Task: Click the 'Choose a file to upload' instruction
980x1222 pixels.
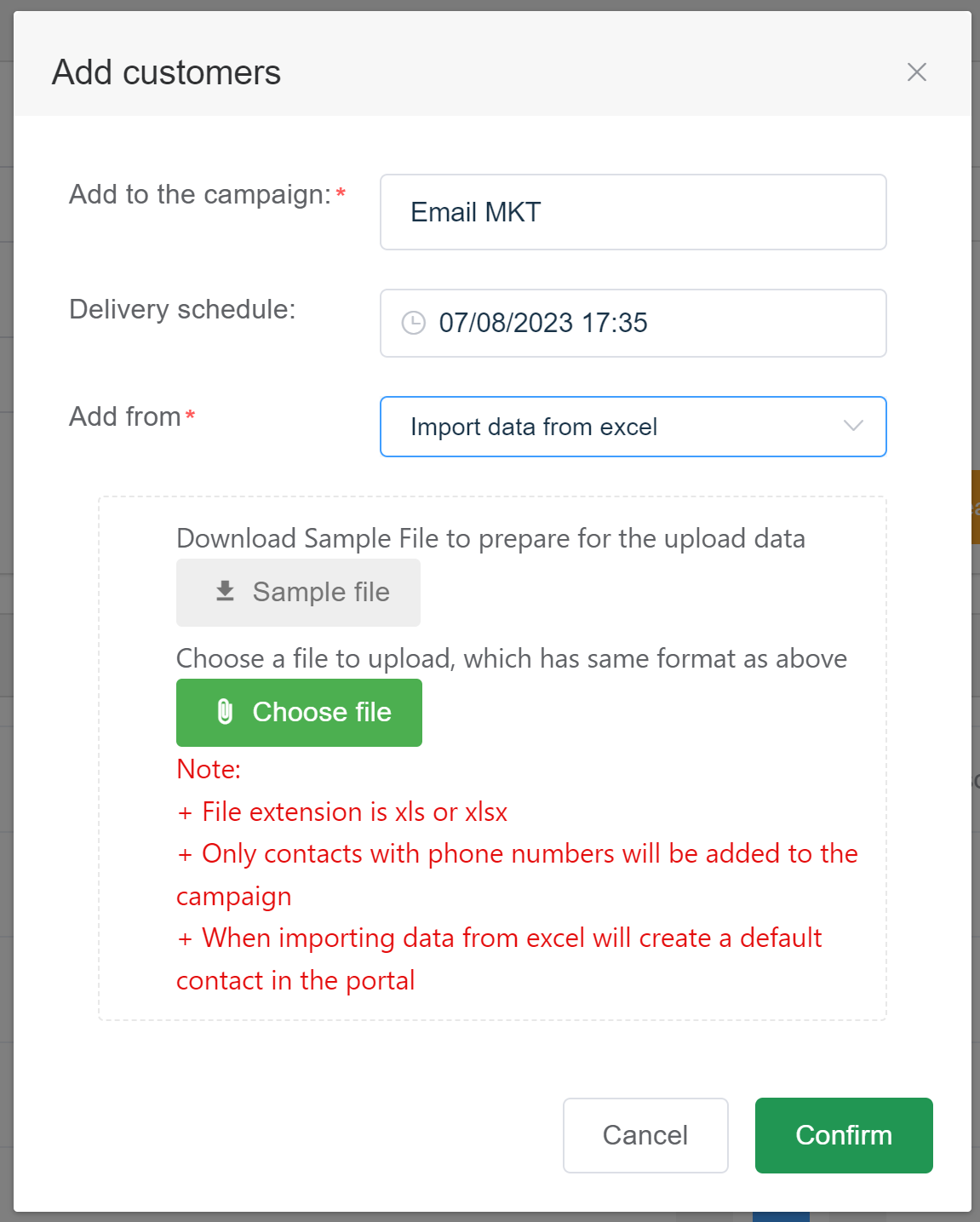Action: (x=512, y=658)
